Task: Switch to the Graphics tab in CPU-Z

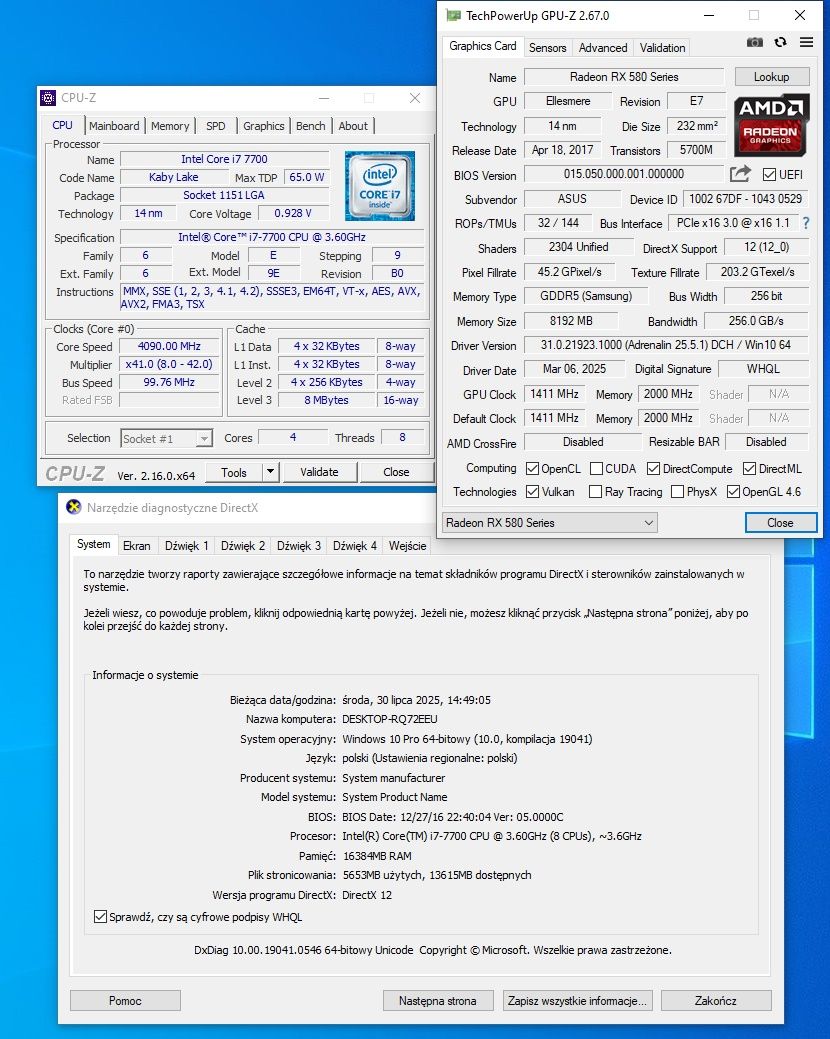Action: (264, 126)
